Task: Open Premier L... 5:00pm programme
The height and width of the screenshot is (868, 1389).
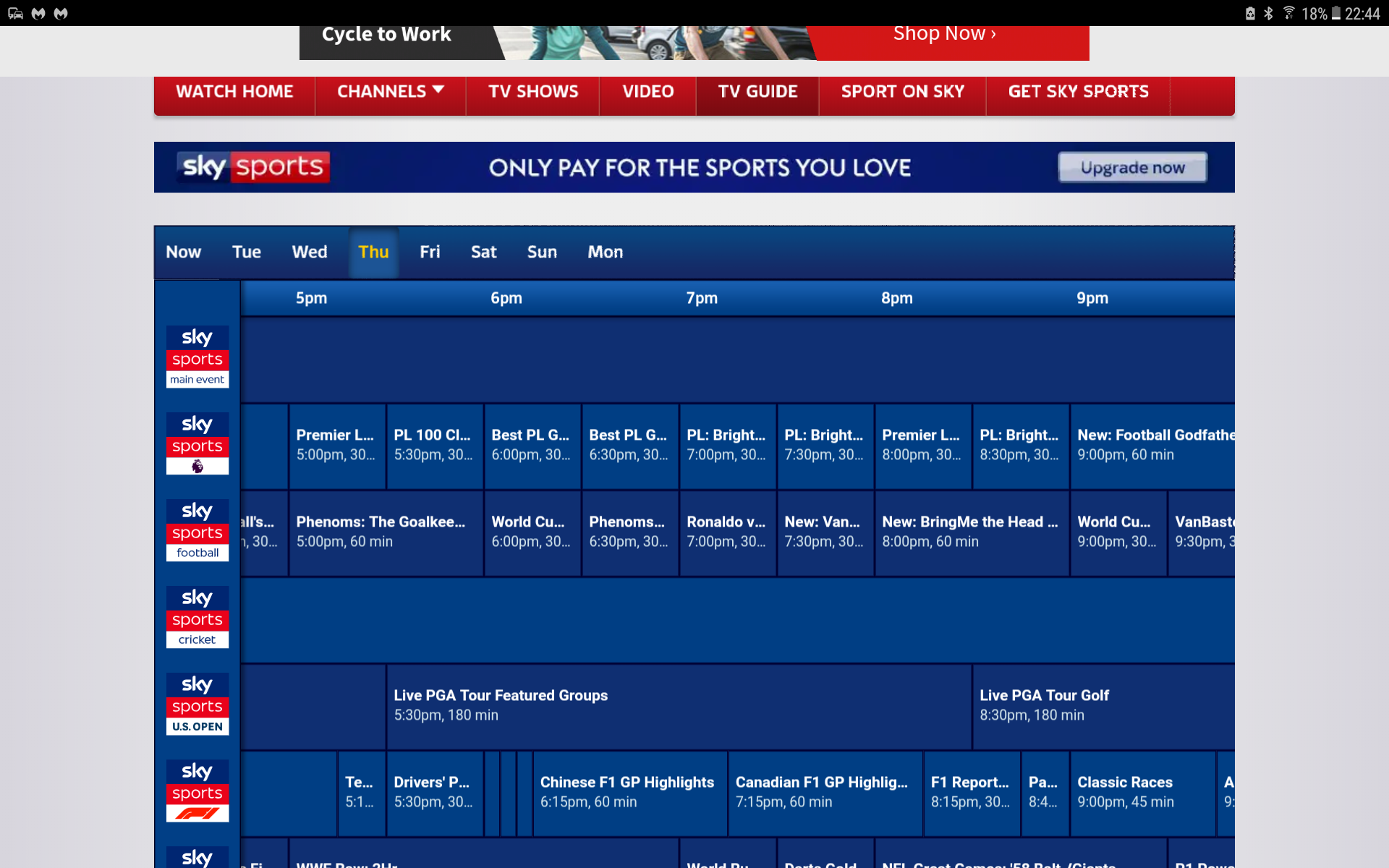Action: pos(337,446)
